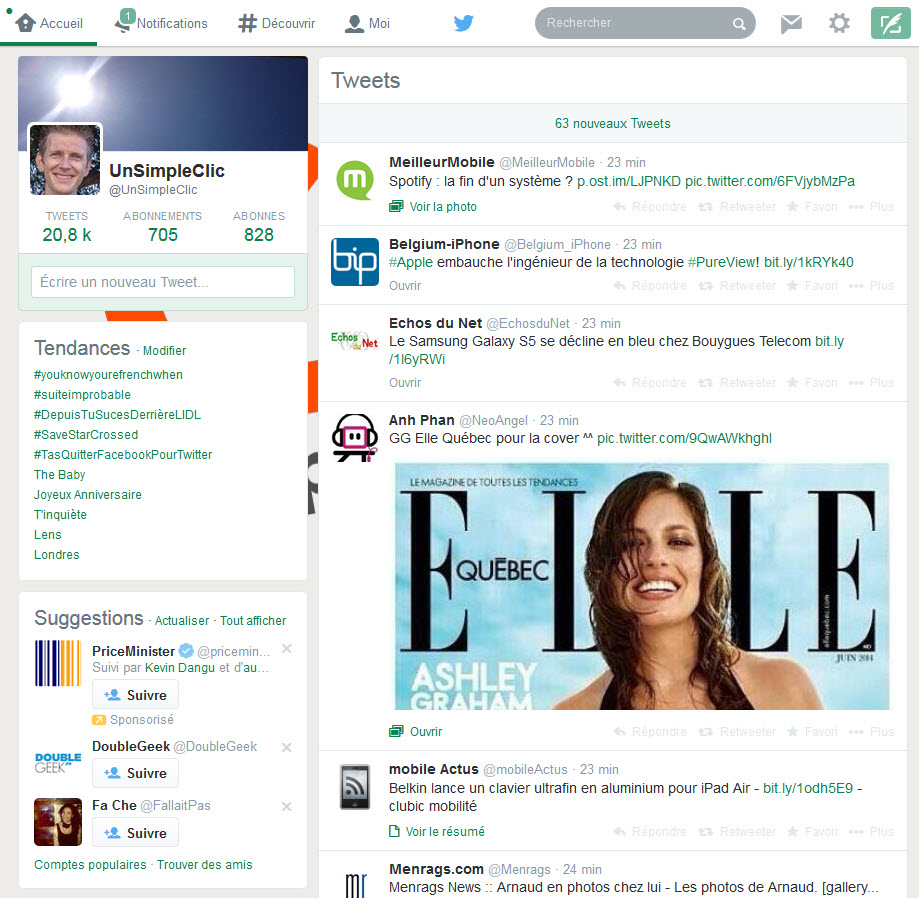Expand 'Voir la photo' on MeilleurMobile tweet
Viewport: 919px width, 898px height.
coord(433,206)
